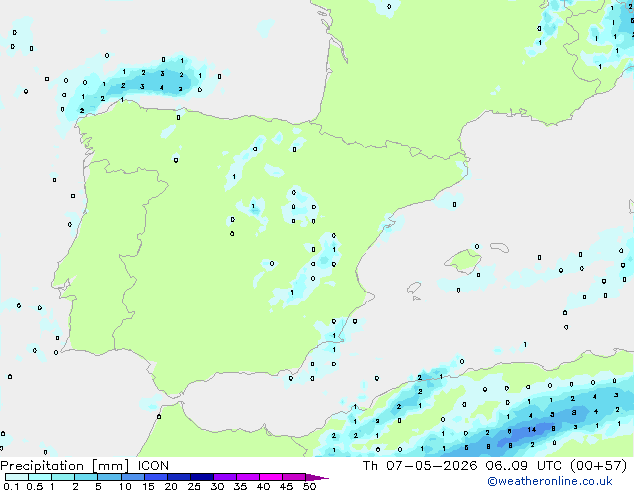Click the "14" precipitation value on the map

532,430
